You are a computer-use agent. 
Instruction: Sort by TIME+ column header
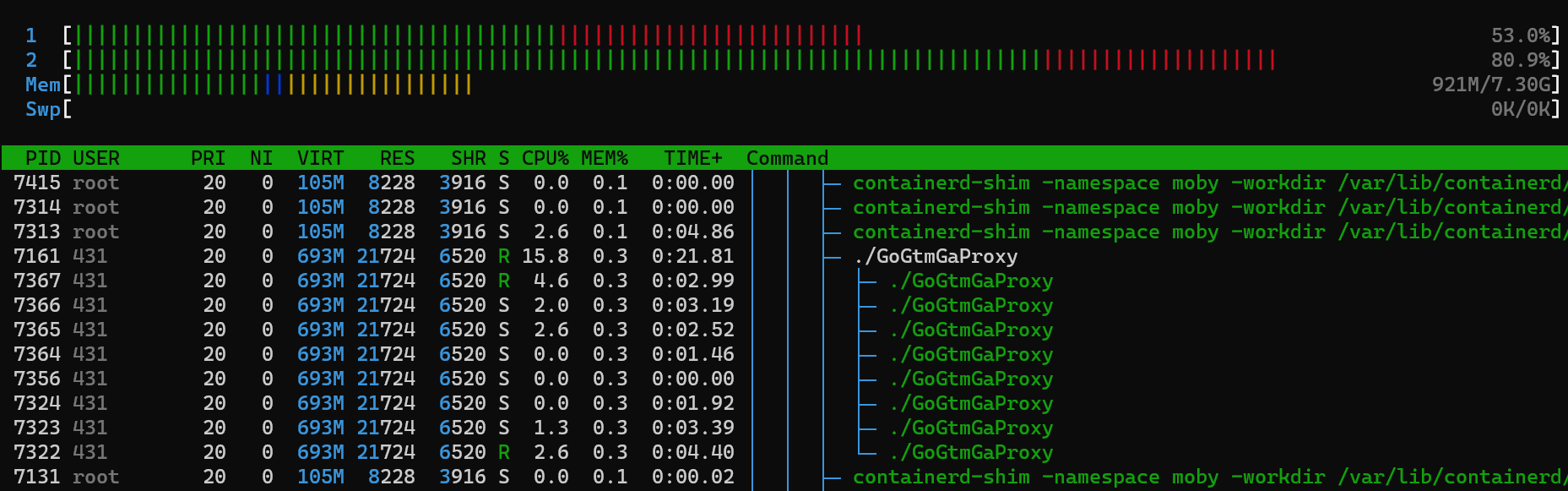[693, 158]
